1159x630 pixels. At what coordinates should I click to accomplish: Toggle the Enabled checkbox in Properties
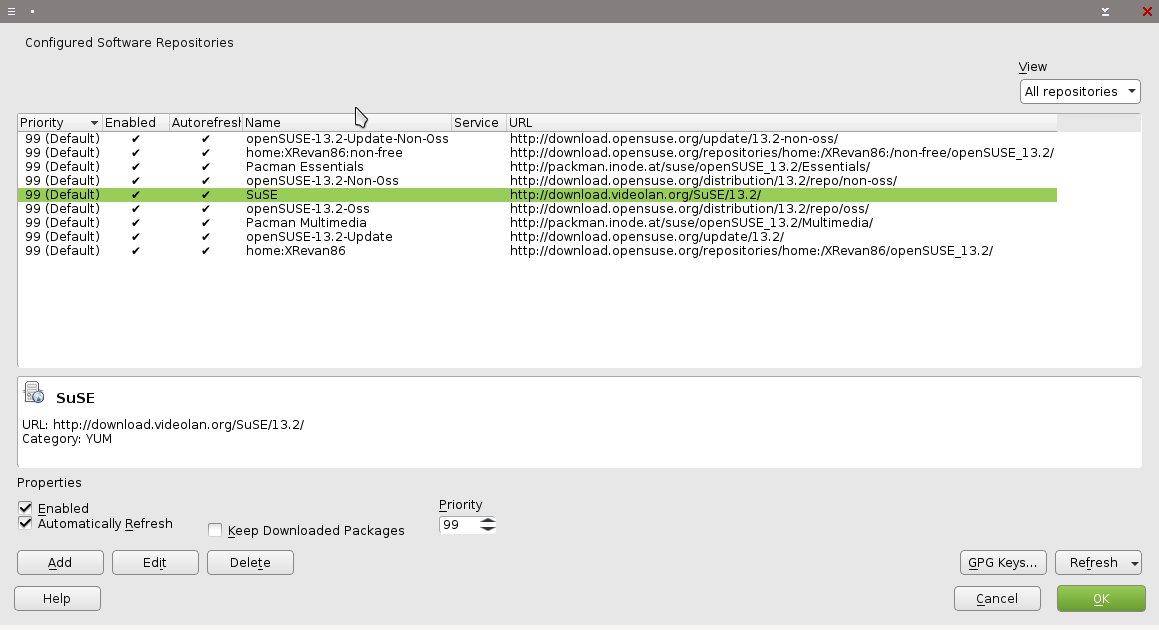point(26,508)
